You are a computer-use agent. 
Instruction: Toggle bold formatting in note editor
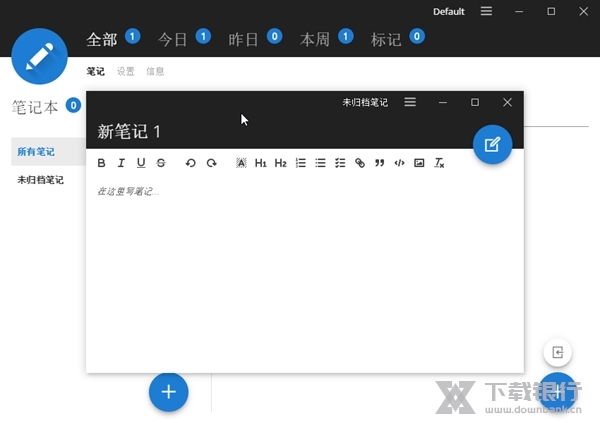point(101,163)
